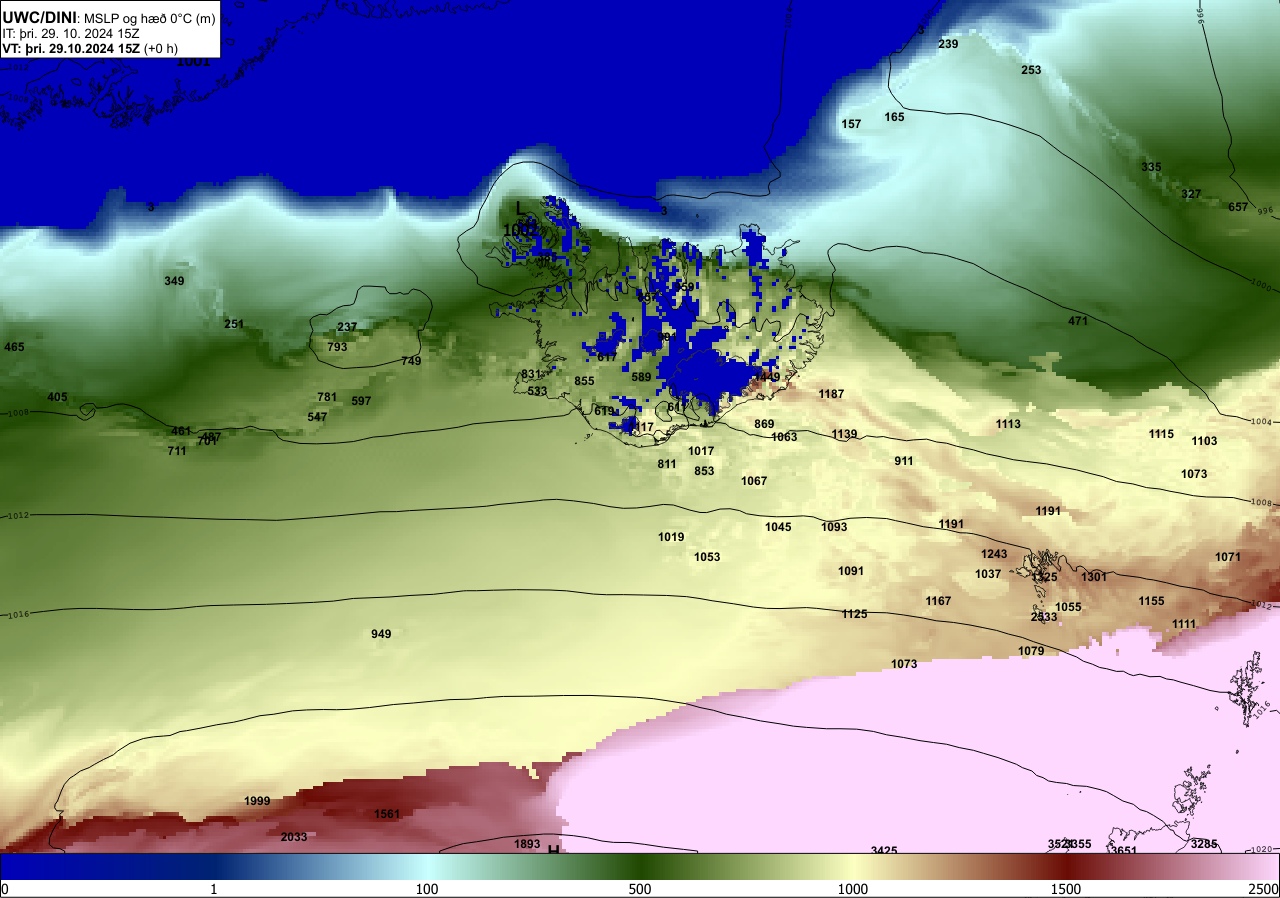Click the freezing level value 1893
This screenshot has width=1280, height=898.
[527, 844]
